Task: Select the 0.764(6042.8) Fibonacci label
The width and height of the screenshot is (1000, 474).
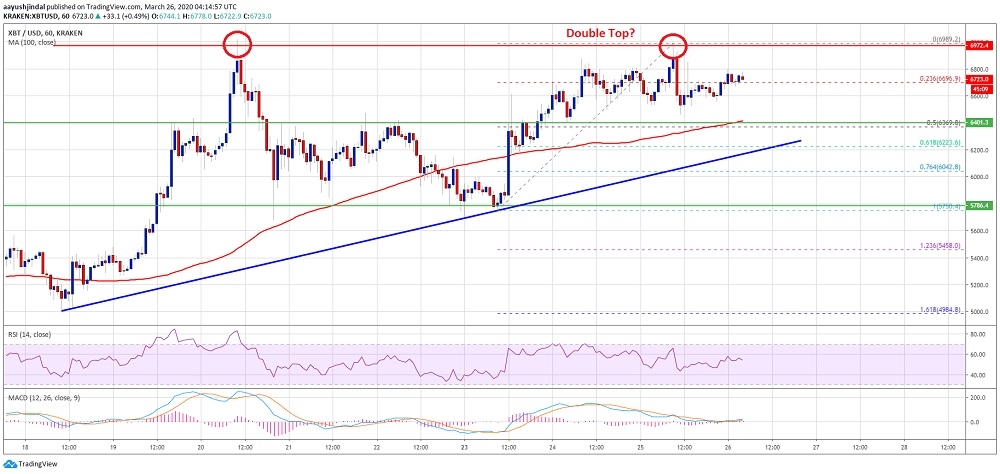Action: [x=940, y=167]
